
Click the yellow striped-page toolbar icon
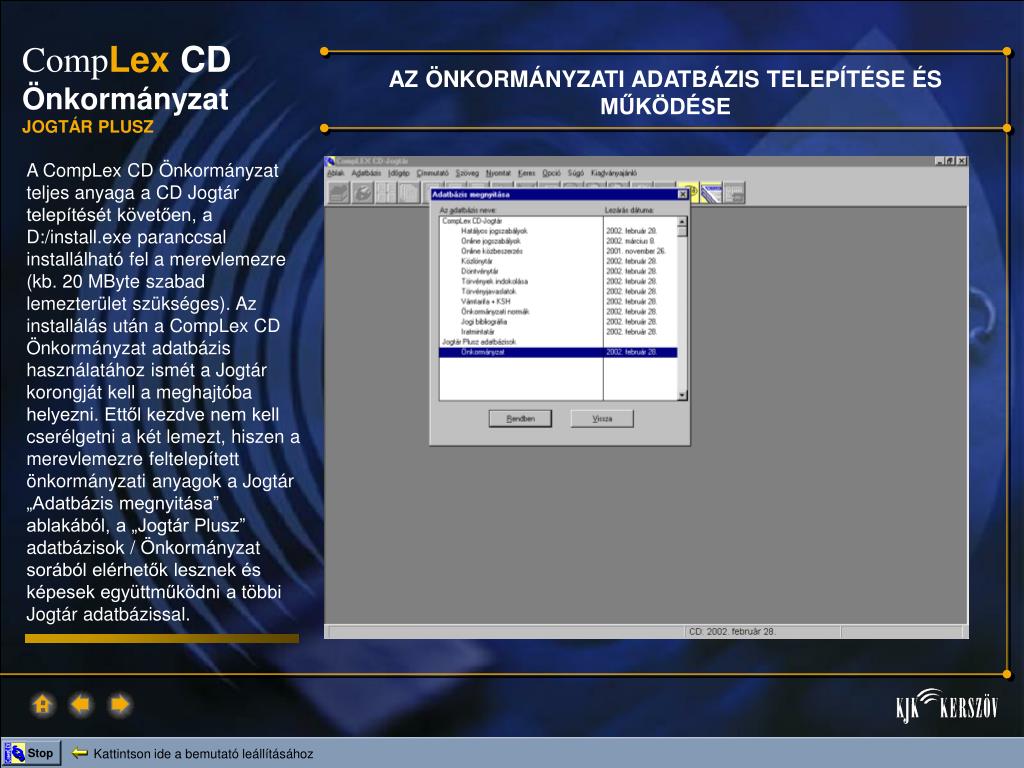point(711,193)
